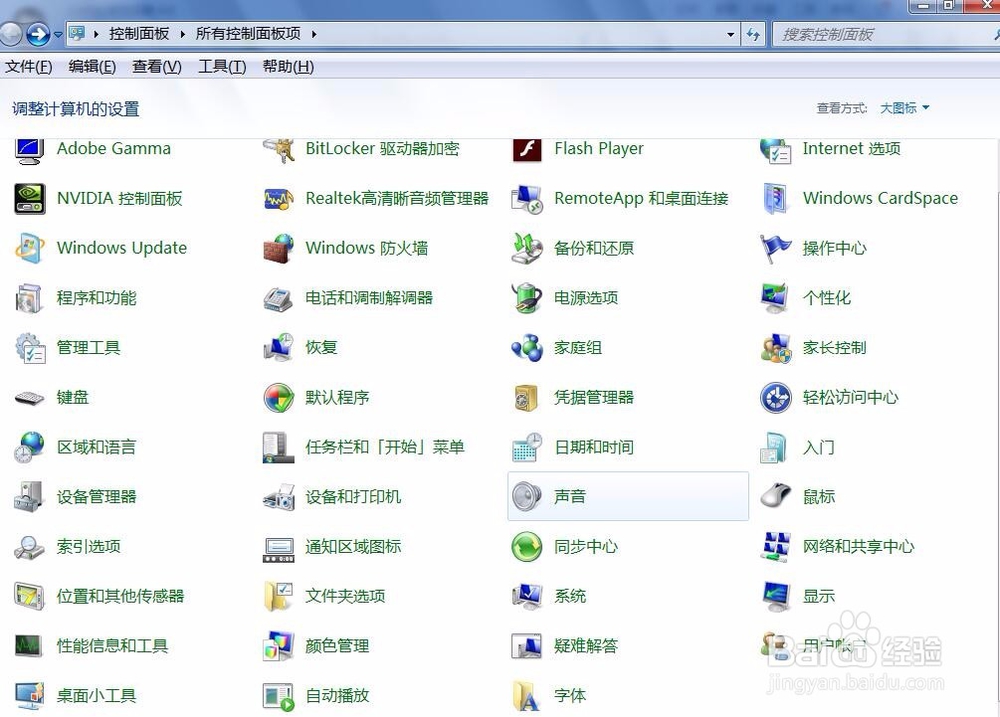The width and height of the screenshot is (1000, 717).
Task: Expand the 所有控制面板项 breadcrumb arrow
Action: click(313, 34)
